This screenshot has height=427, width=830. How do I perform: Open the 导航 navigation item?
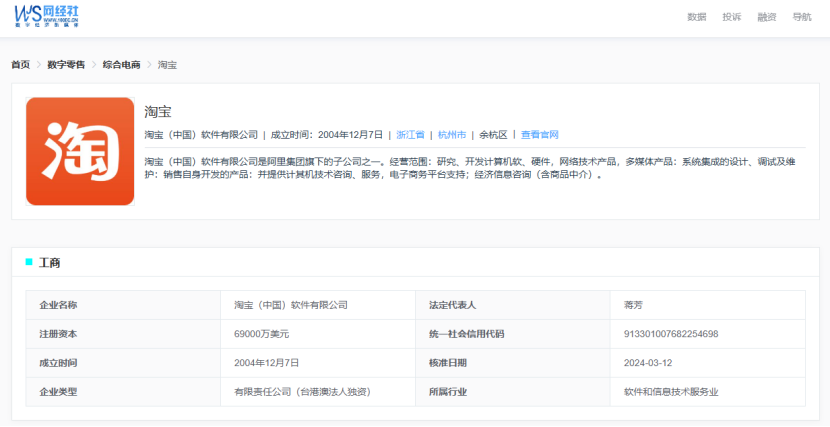coord(801,17)
